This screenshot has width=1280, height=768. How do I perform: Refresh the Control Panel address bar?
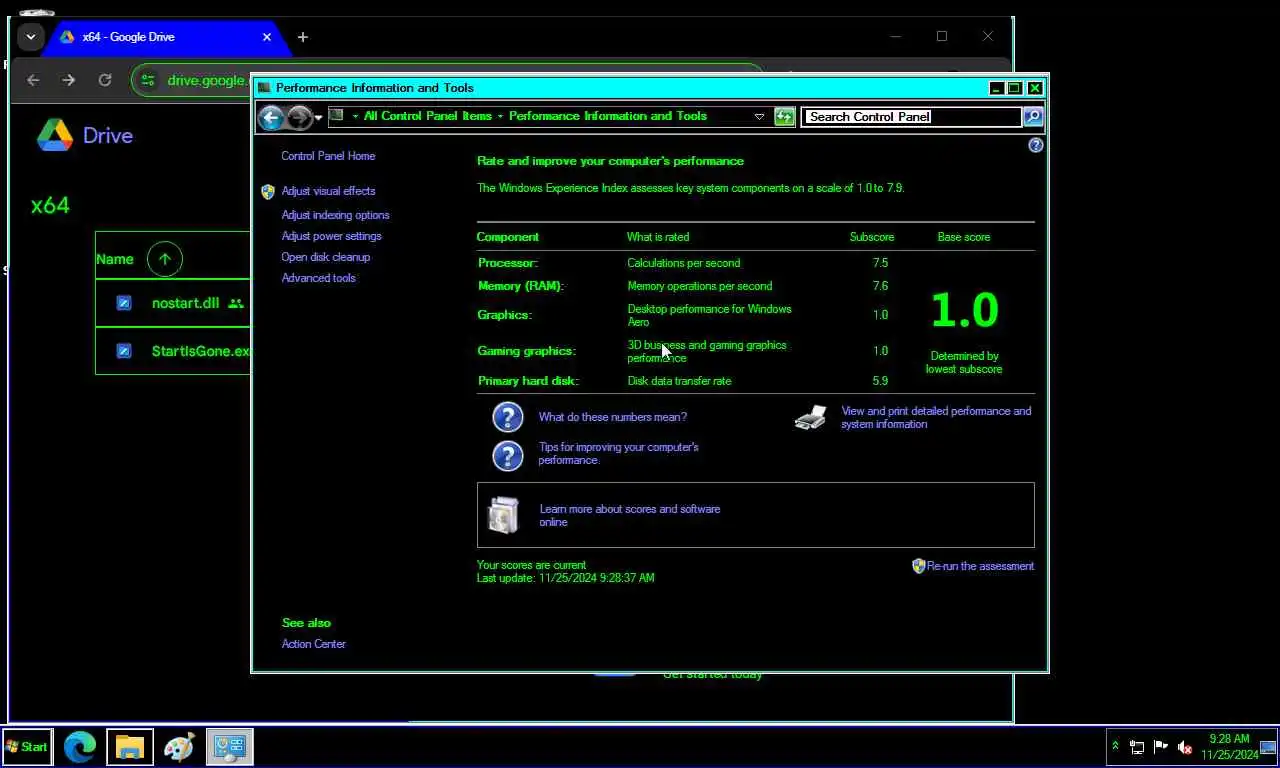(x=784, y=116)
